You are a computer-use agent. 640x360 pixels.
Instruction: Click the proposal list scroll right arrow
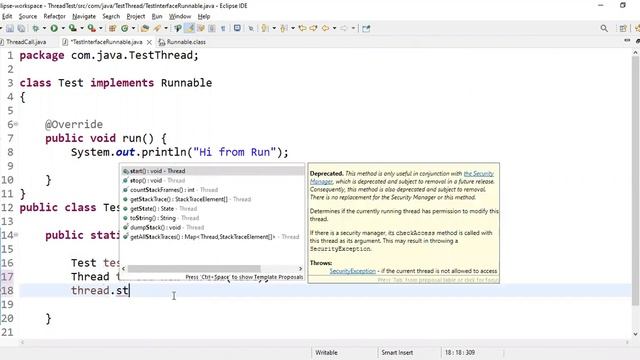point(300,268)
